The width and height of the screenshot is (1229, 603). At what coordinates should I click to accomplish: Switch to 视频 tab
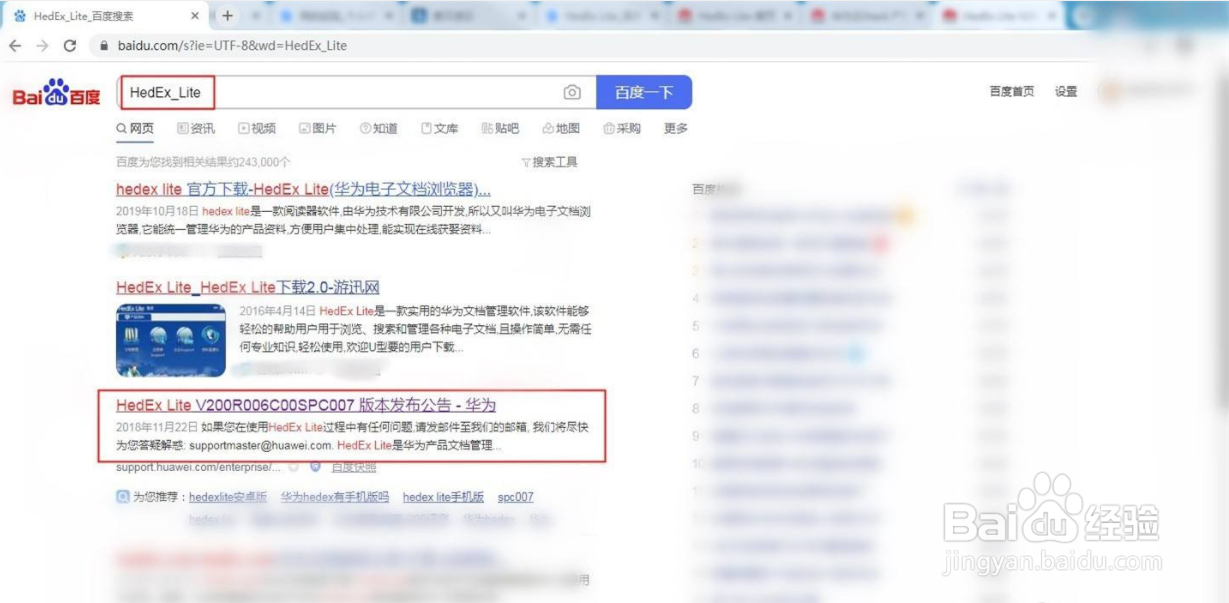257,129
